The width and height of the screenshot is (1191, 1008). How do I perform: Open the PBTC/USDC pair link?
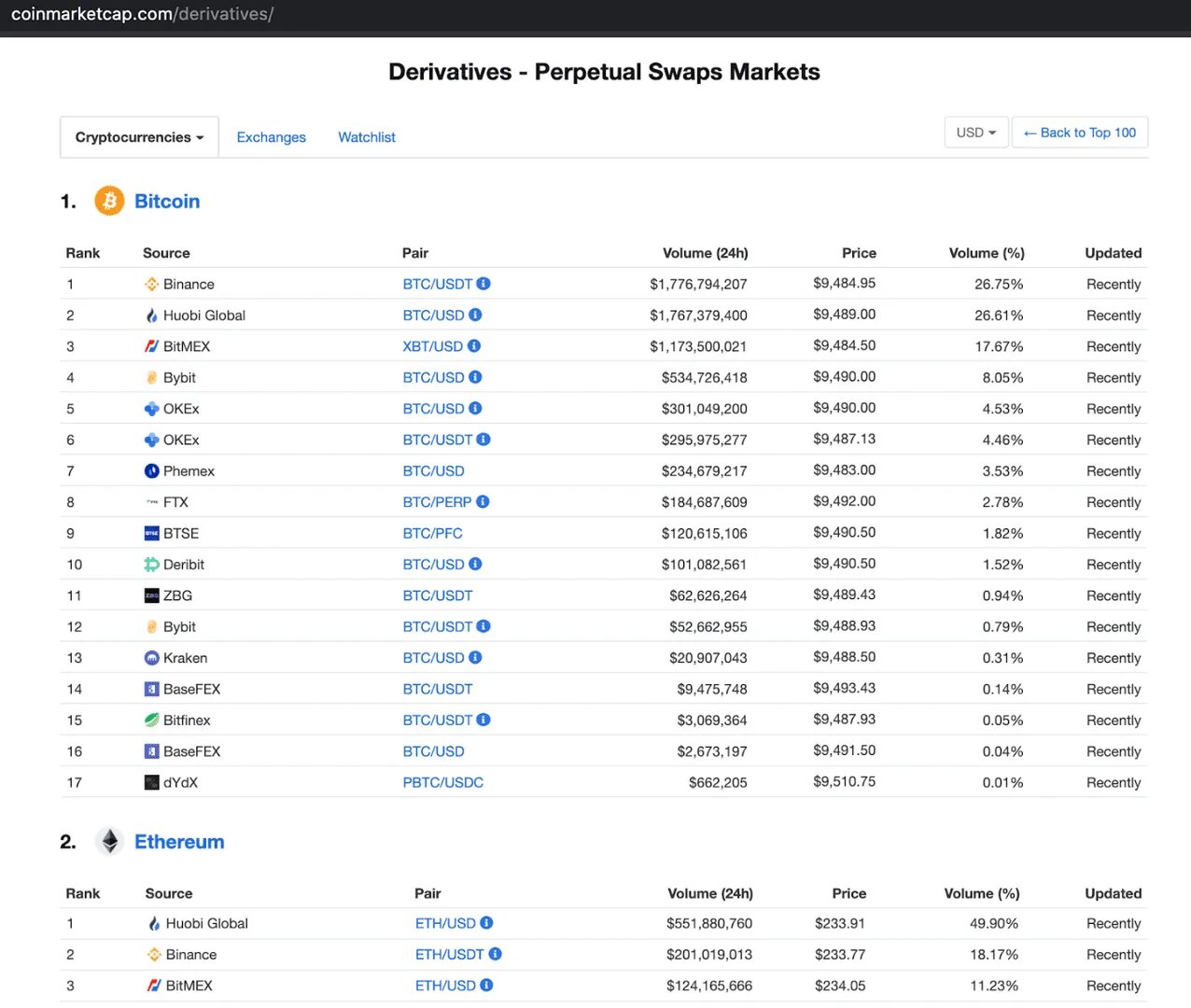[x=443, y=782]
